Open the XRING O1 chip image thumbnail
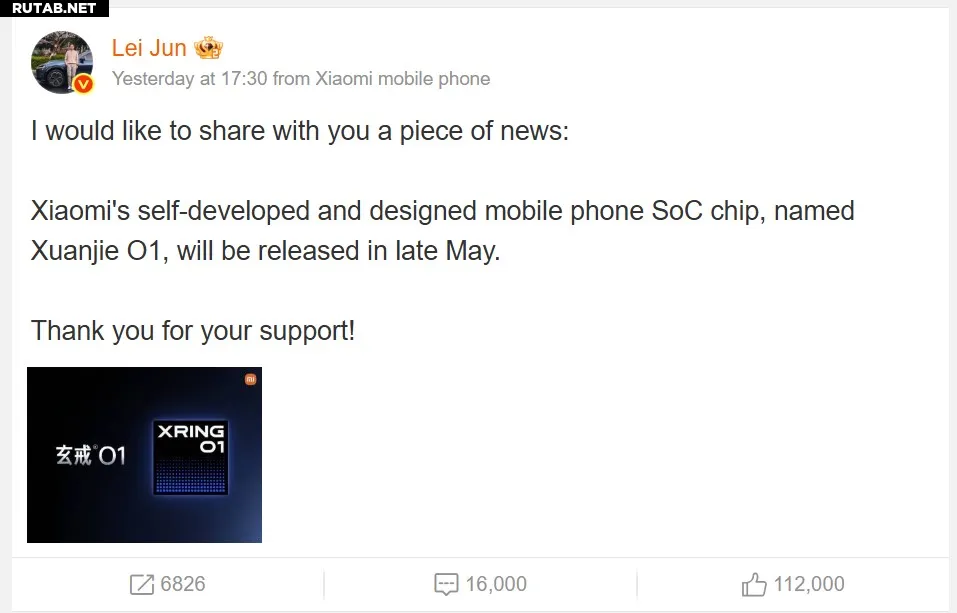Image resolution: width=957 pixels, height=613 pixels. (144, 455)
